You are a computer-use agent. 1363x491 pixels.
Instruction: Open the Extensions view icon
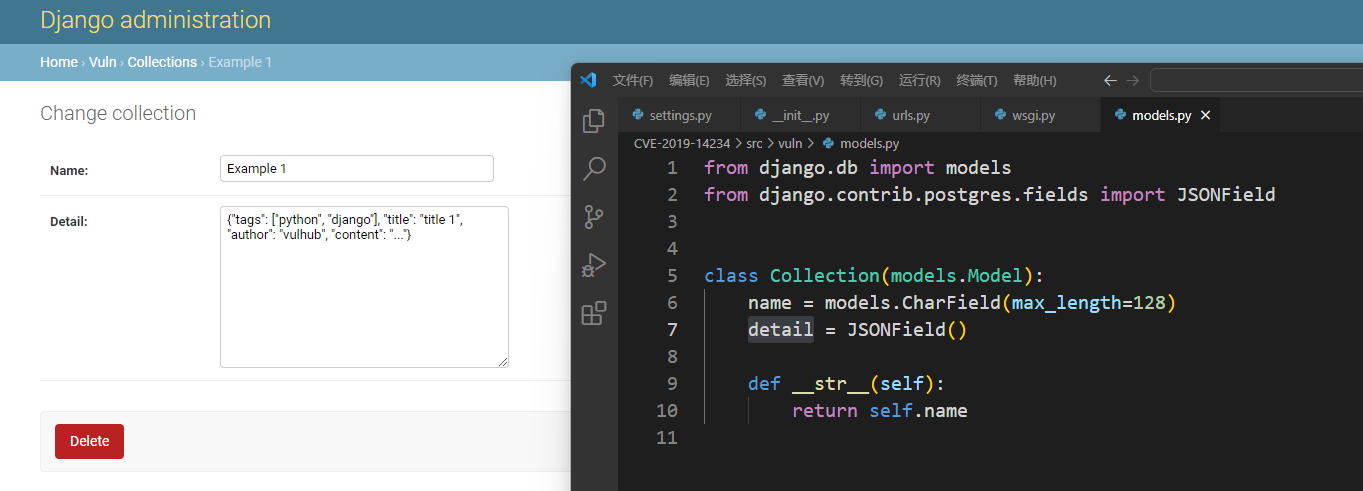pos(593,314)
